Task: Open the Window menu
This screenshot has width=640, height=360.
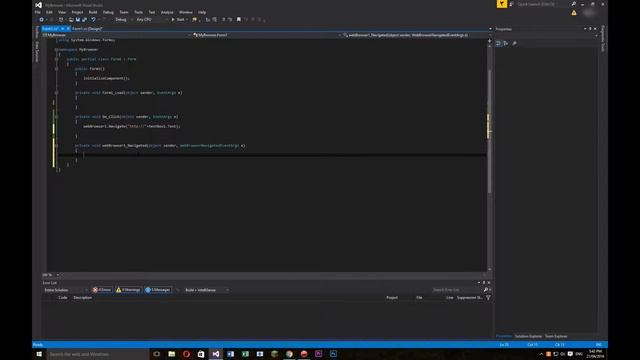Action: coord(185,12)
